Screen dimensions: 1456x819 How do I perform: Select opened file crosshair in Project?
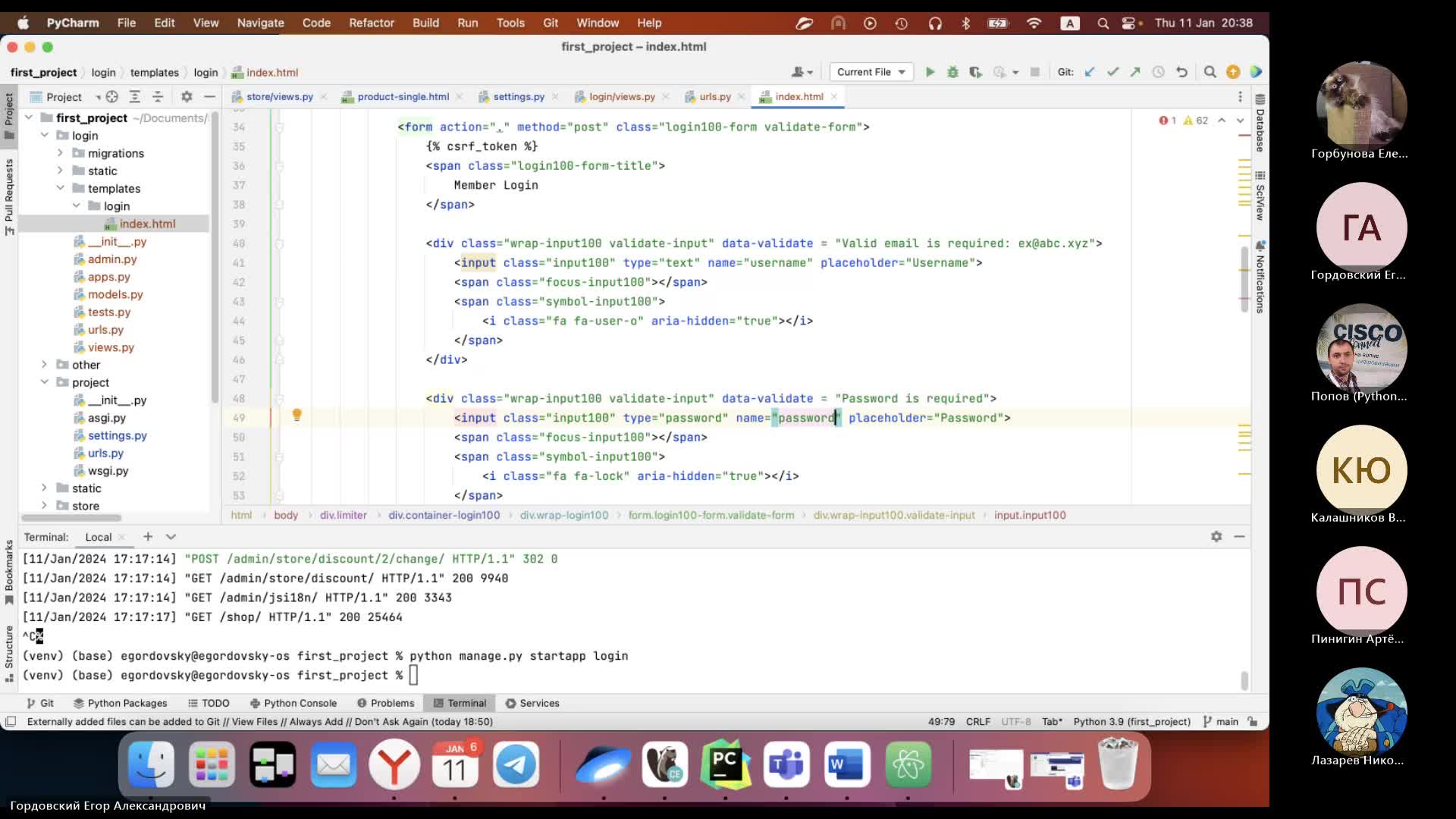coord(112,96)
